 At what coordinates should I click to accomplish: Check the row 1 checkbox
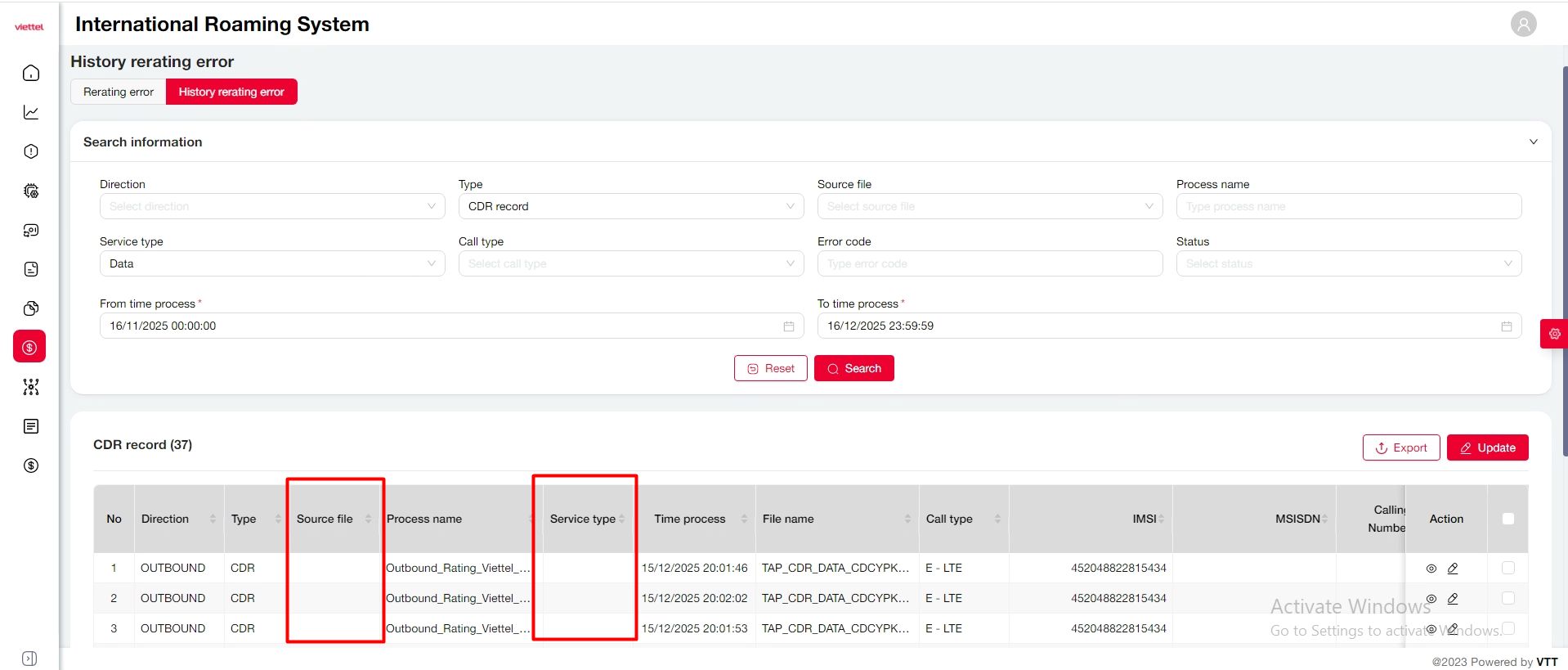point(1508,568)
